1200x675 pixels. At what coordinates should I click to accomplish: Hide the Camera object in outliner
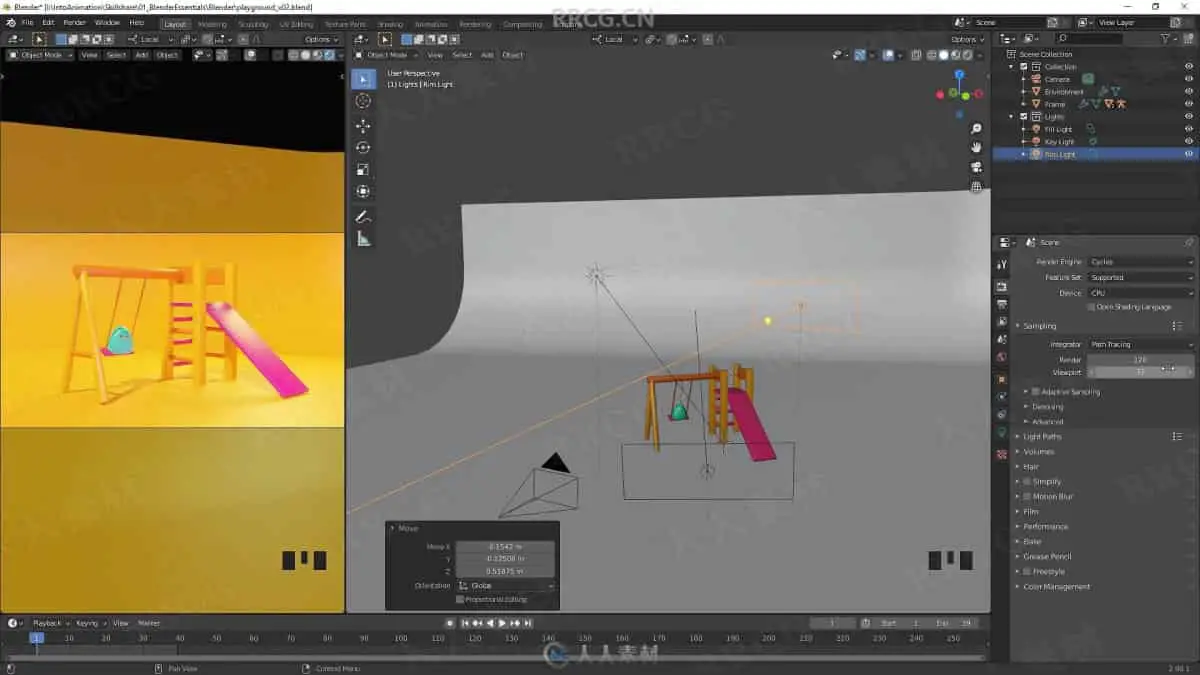click(1189, 79)
